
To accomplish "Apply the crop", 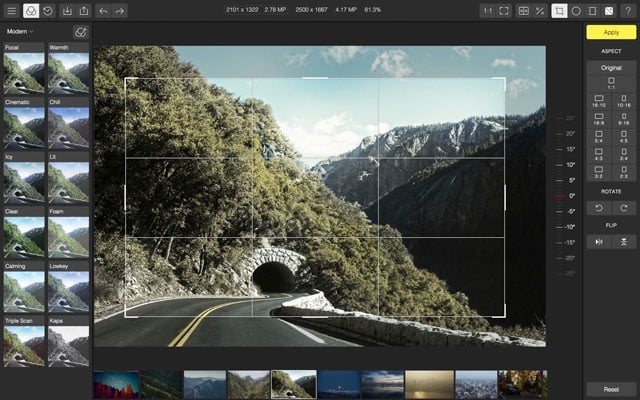I will [611, 32].
